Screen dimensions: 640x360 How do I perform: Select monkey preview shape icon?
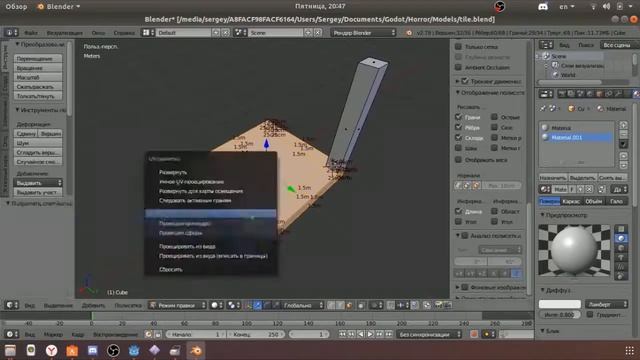click(x=621, y=258)
